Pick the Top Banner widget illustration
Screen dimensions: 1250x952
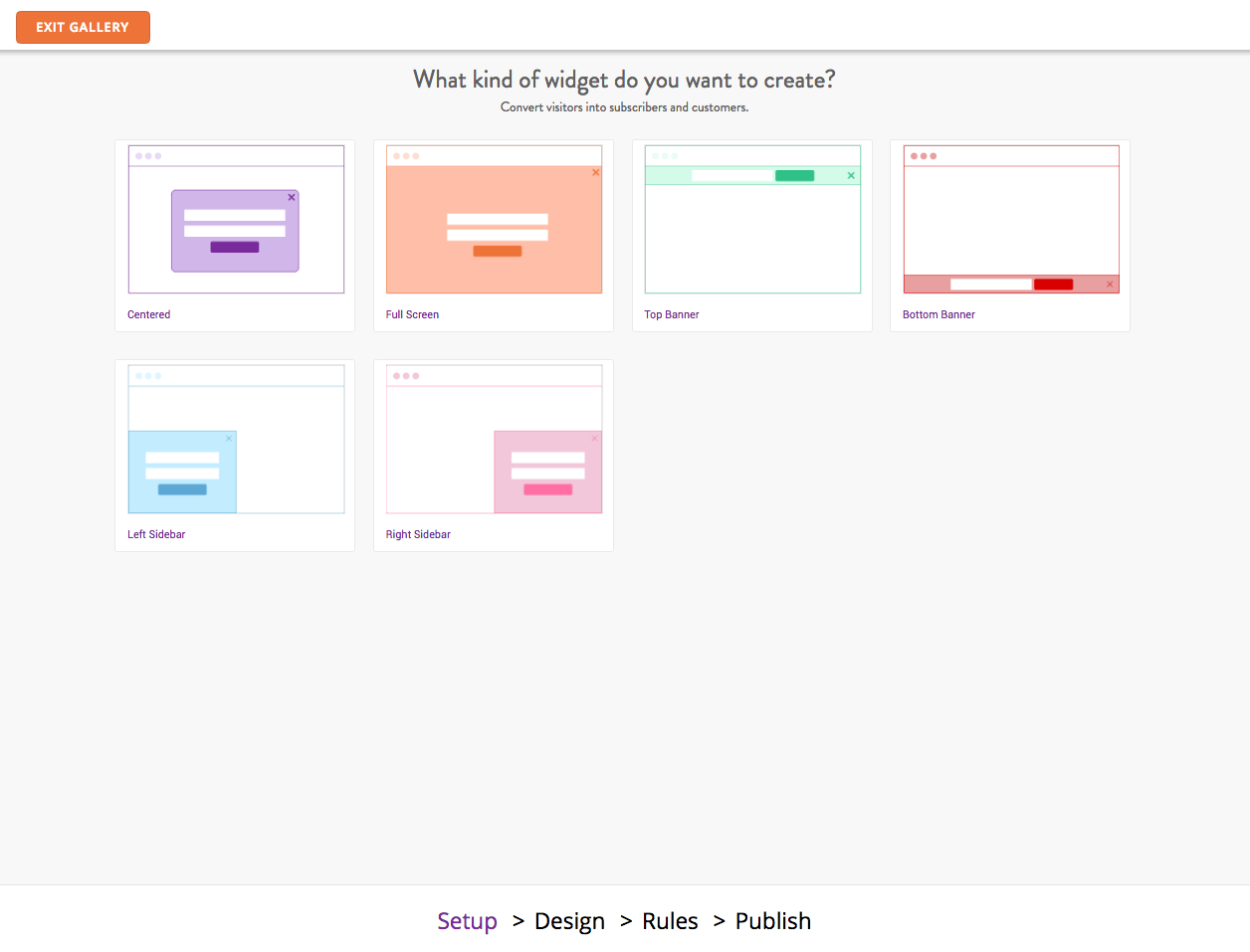(x=752, y=219)
